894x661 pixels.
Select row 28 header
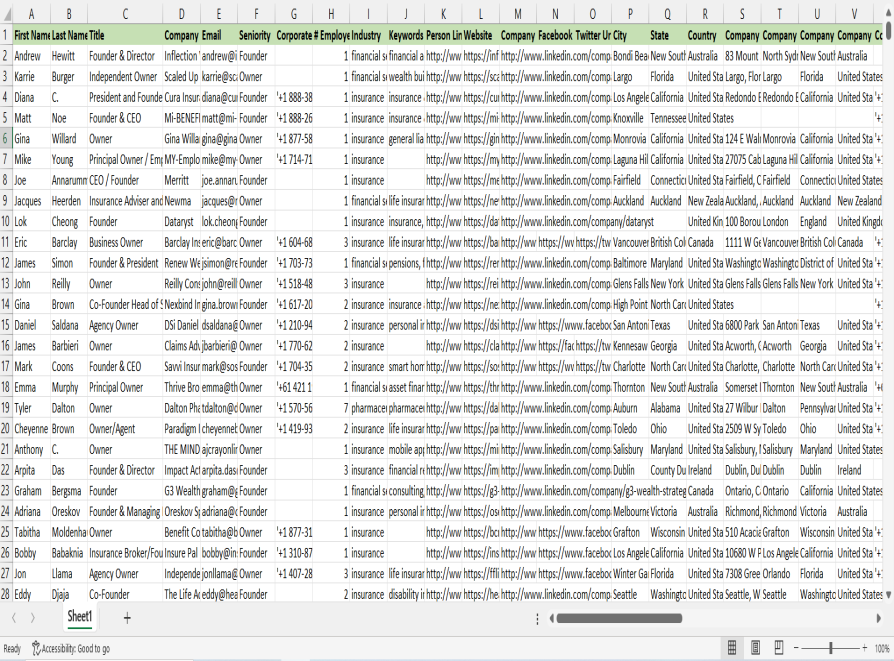(6, 594)
